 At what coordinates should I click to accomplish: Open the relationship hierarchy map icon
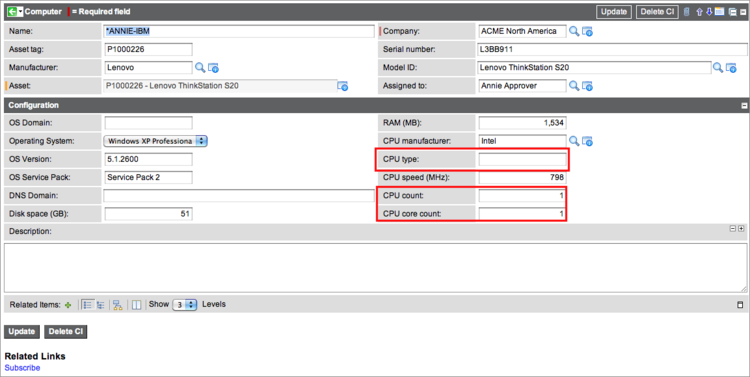[118, 305]
